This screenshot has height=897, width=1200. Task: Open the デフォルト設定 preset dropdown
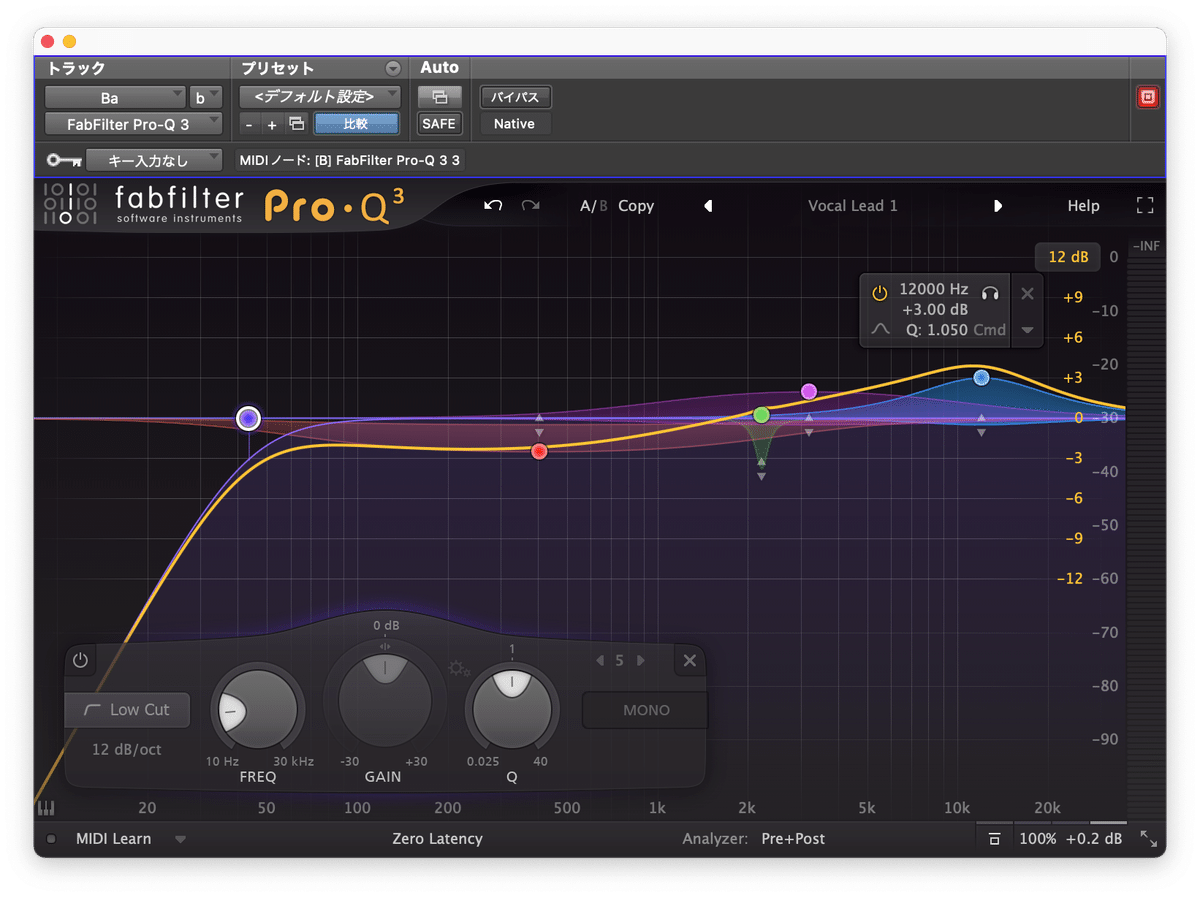click(x=320, y=97)
